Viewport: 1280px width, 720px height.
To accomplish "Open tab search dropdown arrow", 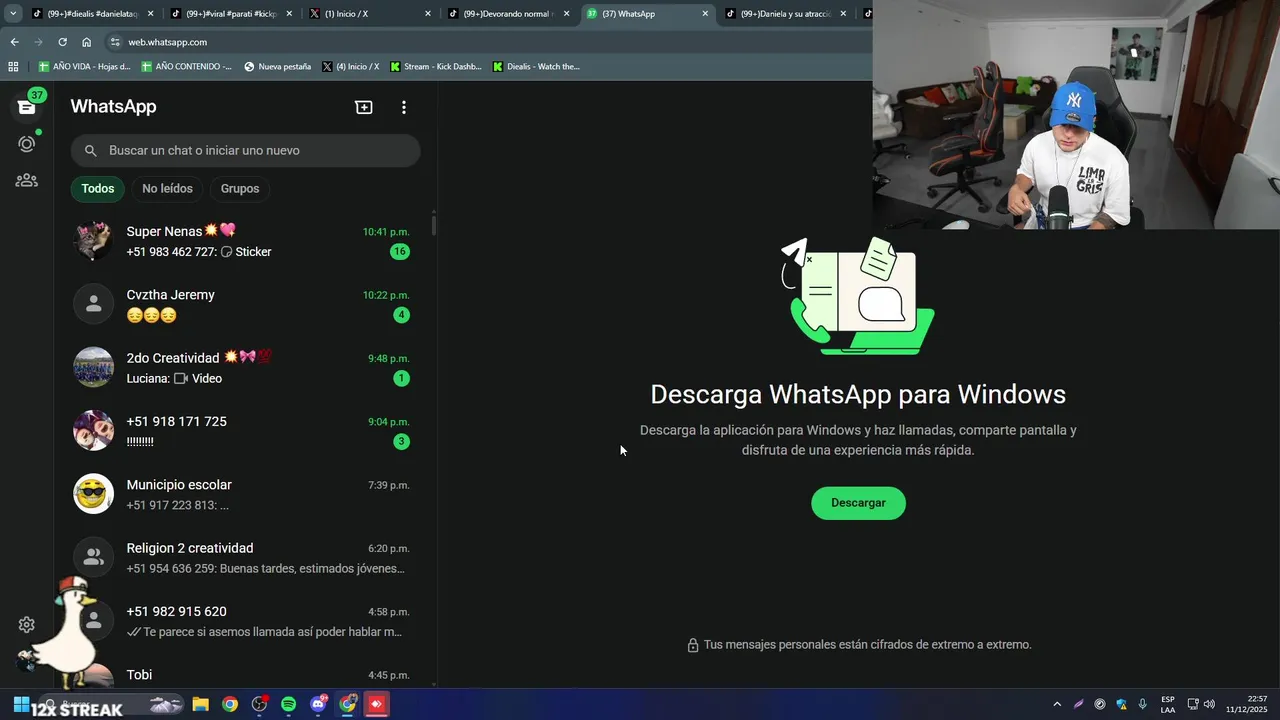I will (x=13, y=14).
